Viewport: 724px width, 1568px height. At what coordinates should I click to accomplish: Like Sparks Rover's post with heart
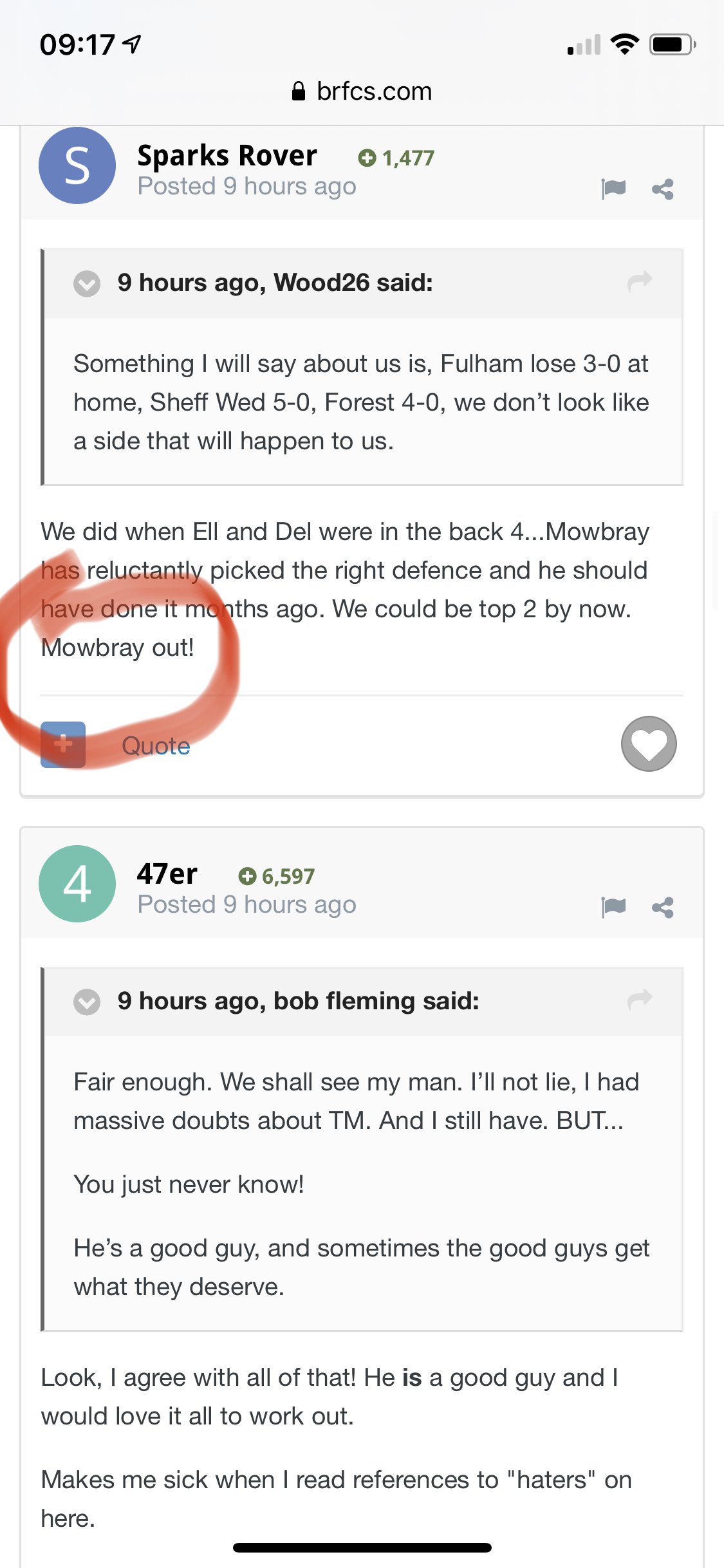tap(648, 743)
